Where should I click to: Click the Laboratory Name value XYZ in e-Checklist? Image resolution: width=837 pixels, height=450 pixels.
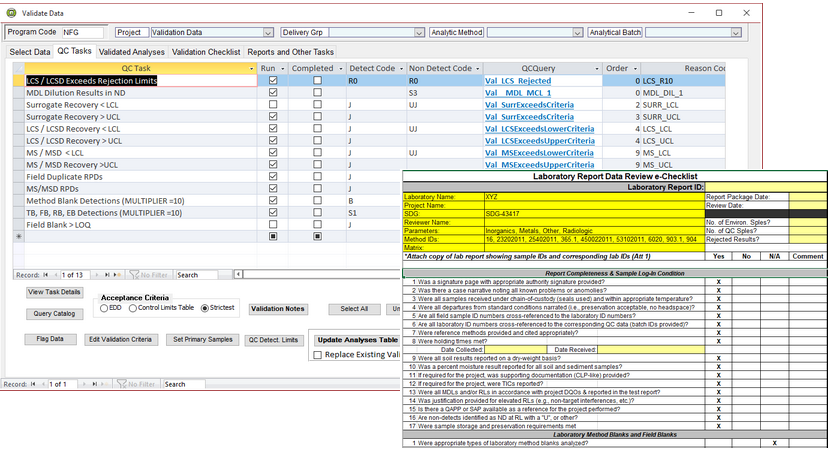pos(594,196)
